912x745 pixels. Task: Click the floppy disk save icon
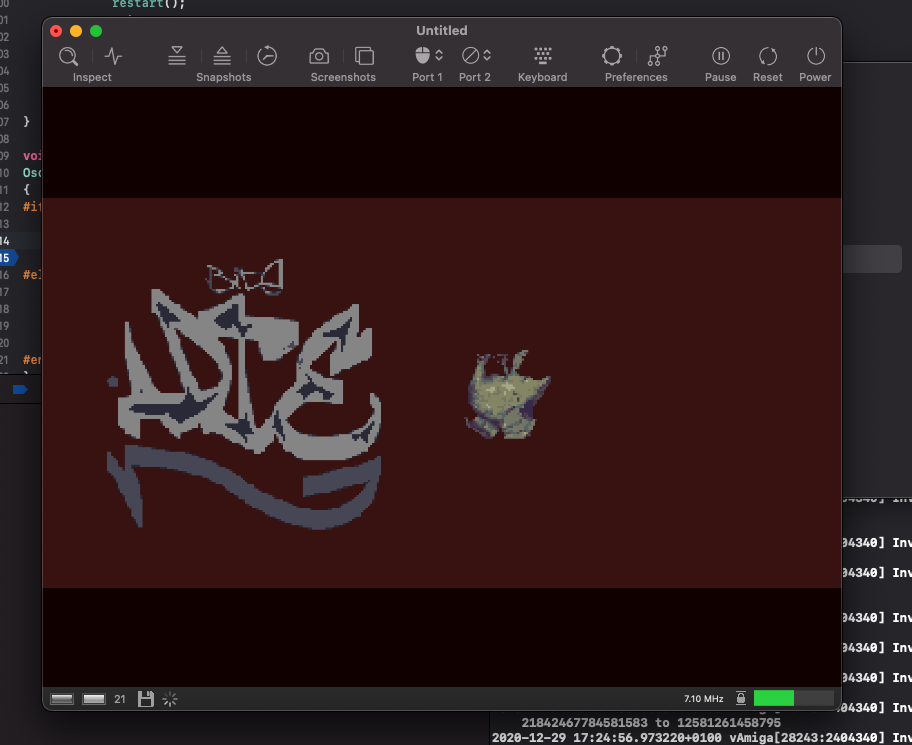(145, 699)
